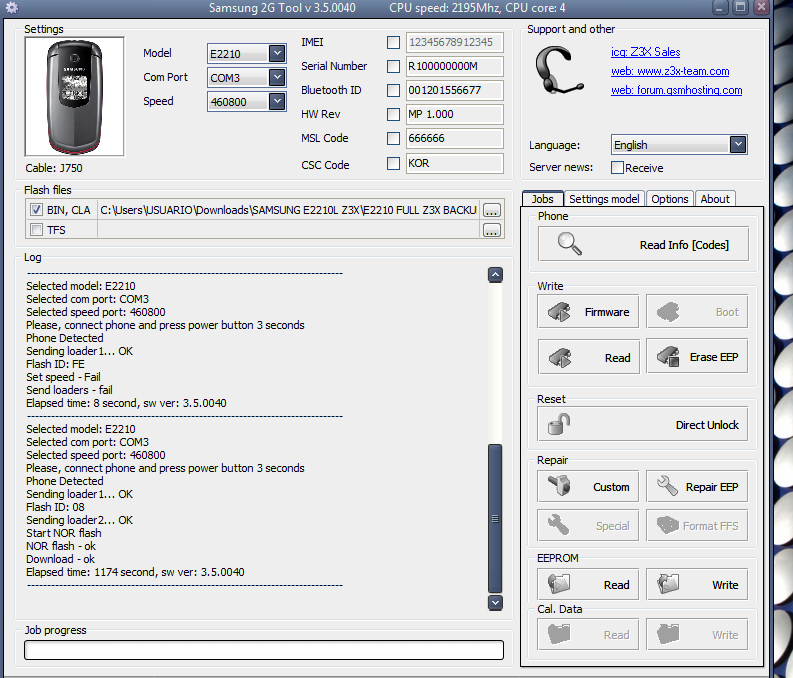793x678 pixels.
Task: Open the Speed dropdown arrow
Action: click(x=277, y=101)
